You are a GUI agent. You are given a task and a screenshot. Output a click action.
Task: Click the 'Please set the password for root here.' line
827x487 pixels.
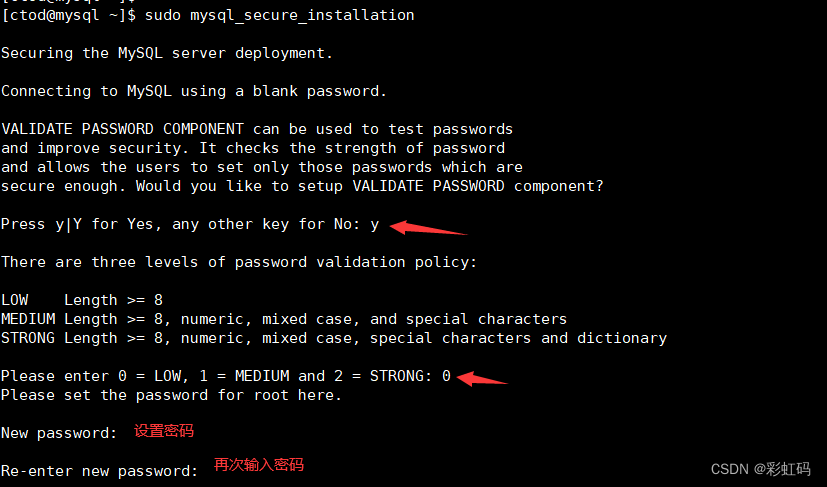pyautogui.click(x=171, y=395)
